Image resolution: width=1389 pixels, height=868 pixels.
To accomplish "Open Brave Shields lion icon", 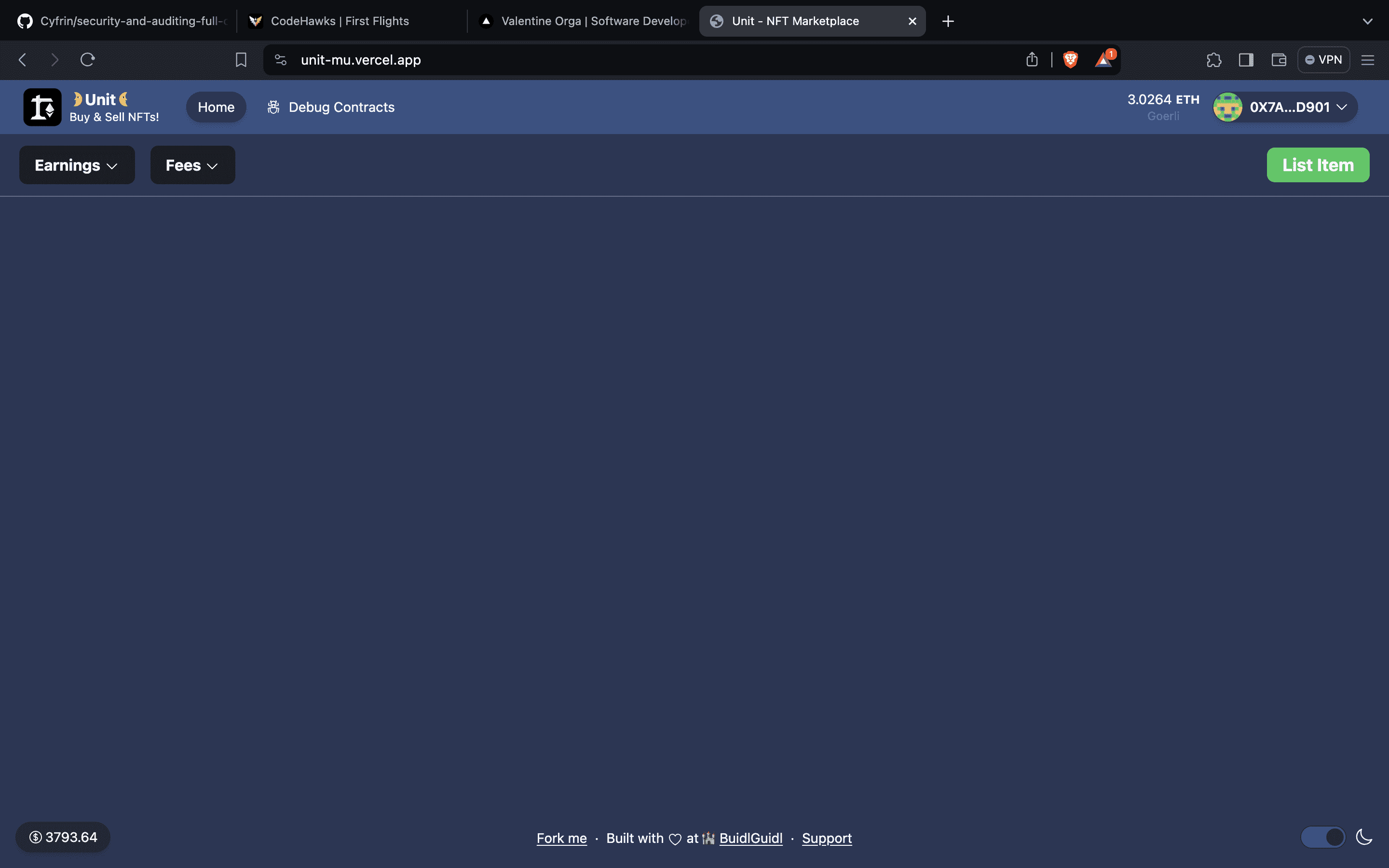I will click(1071, 60).
